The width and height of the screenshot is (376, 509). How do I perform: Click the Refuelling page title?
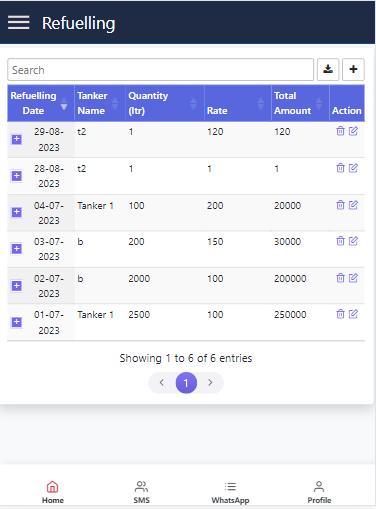coord(79,23)
